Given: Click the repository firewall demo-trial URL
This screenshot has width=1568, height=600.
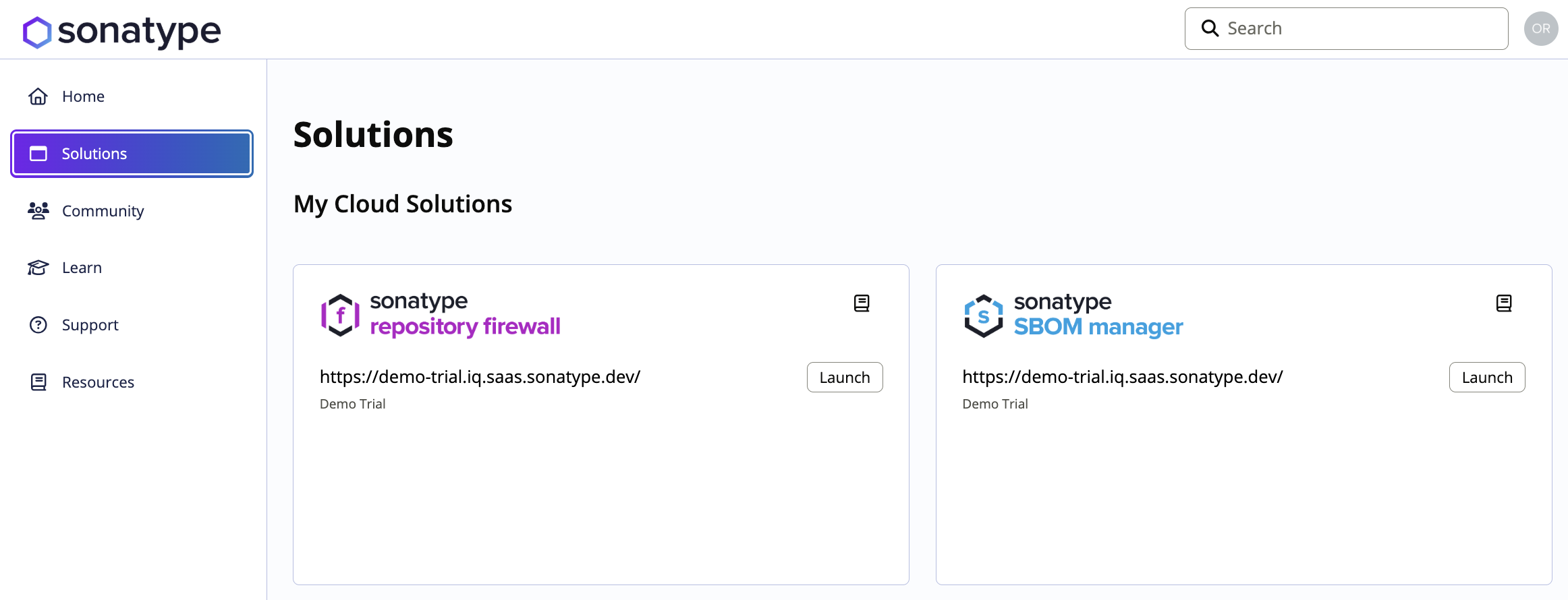Looking at the screenshot, I should [x=480, y=377].
